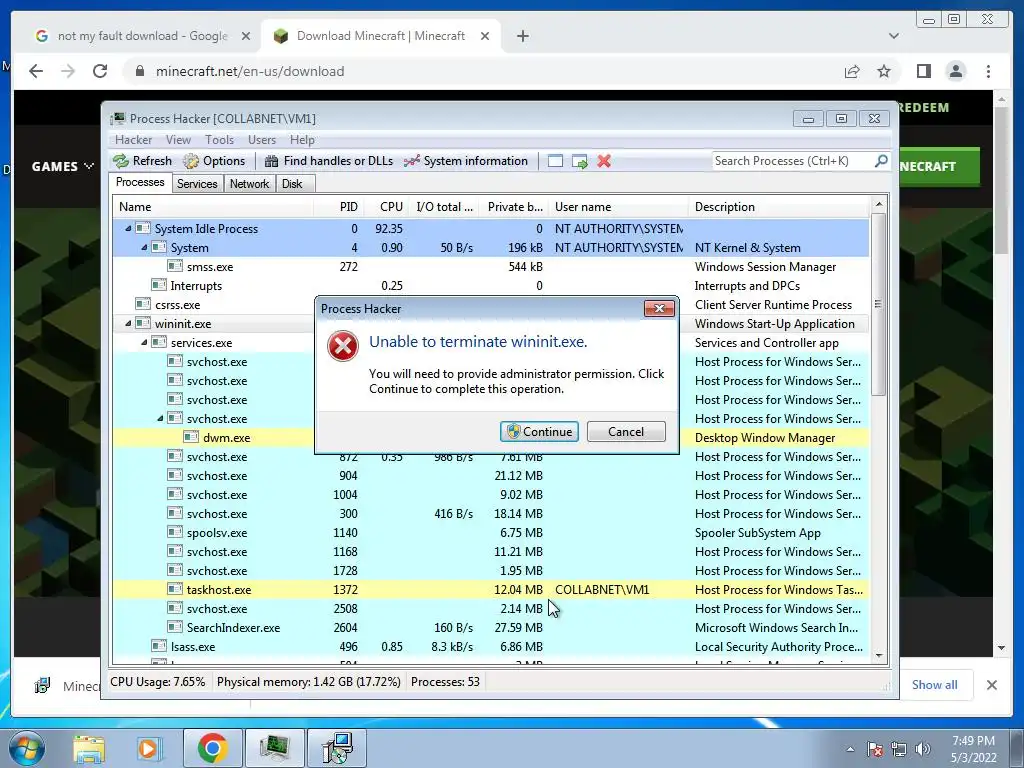The image size is (1024, 768).
Task: Click Physical memory in the status bar
Action: point(308,682)
